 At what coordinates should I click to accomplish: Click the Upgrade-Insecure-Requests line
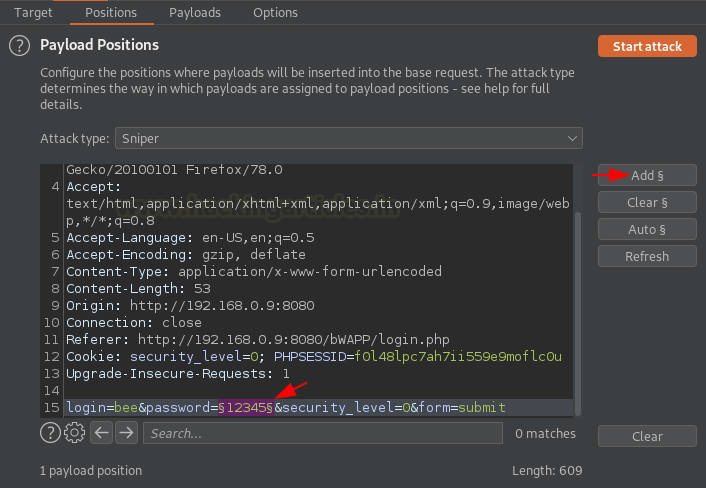pos(178,374)
